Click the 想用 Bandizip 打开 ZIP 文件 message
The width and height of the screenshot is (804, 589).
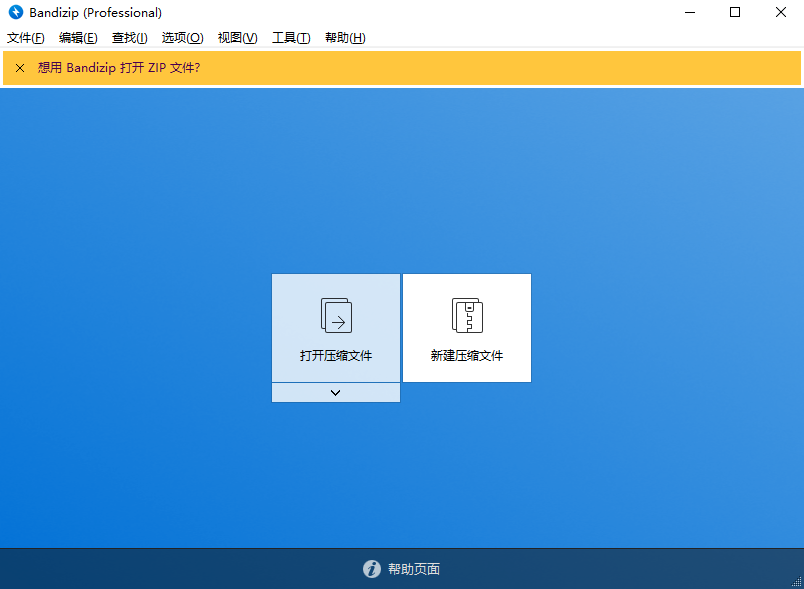pos(119,68)
